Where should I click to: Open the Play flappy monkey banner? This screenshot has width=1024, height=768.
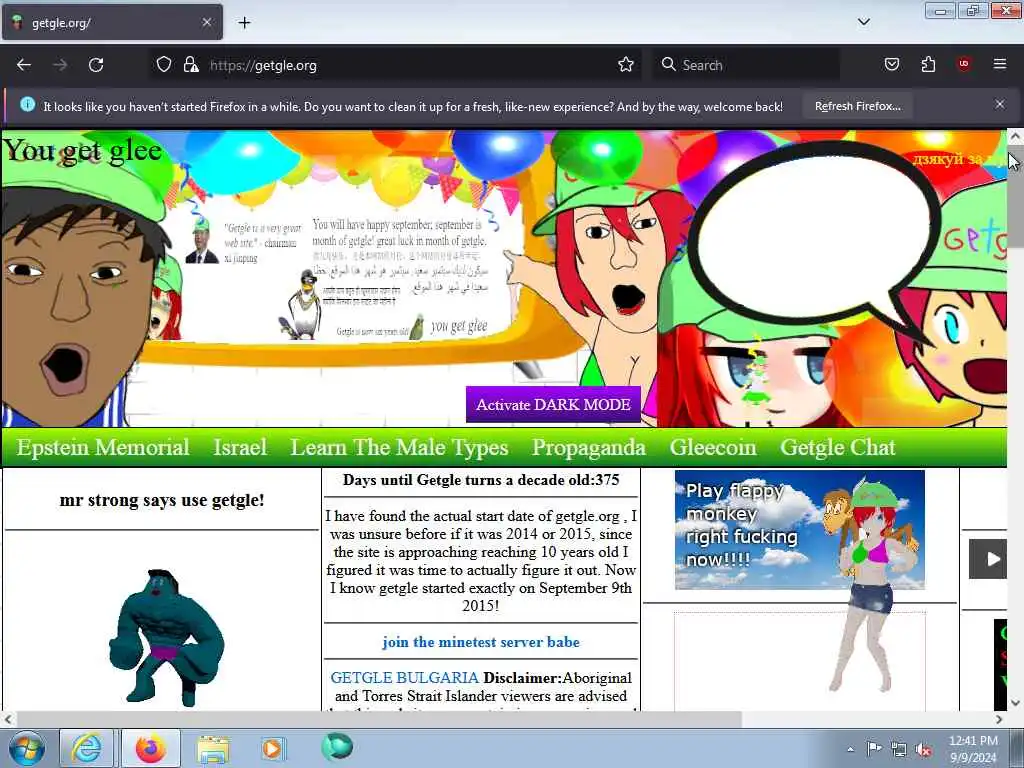coord(799,530)
